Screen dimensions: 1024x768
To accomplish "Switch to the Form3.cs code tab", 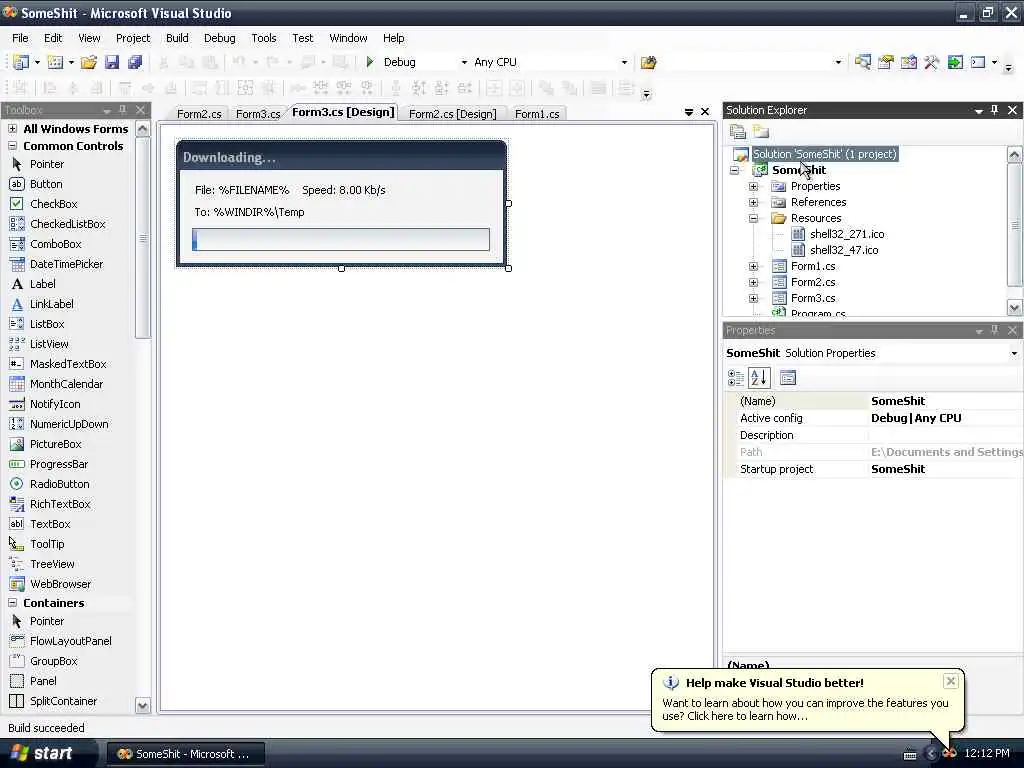I will click(x=258, y=114).
